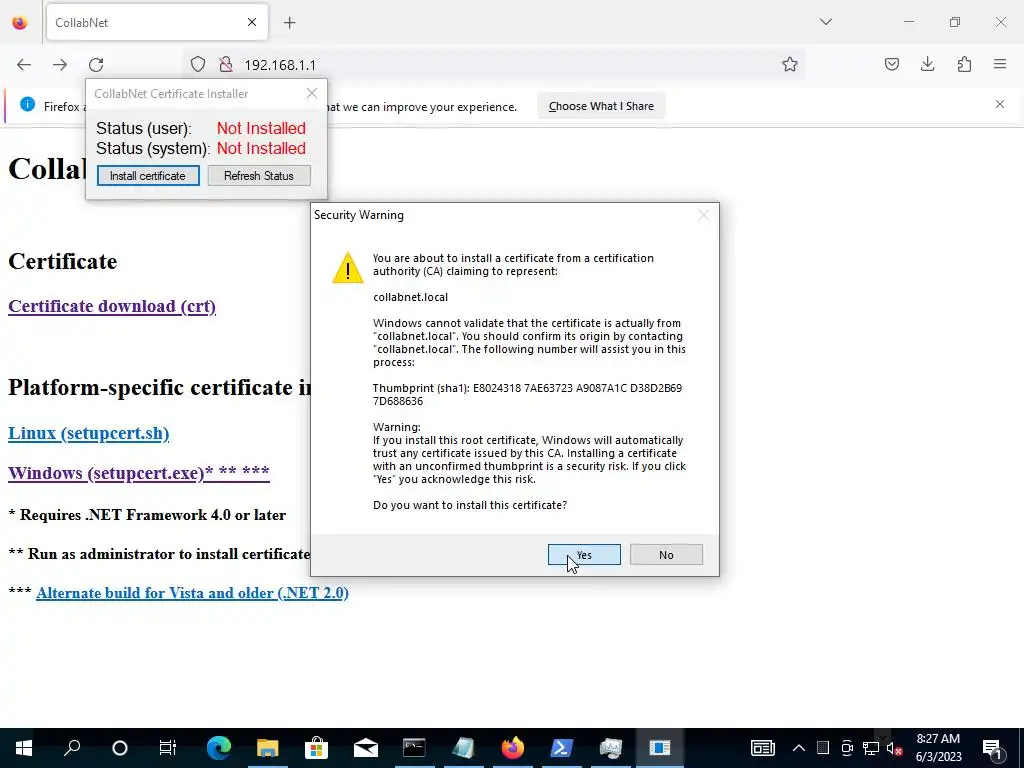The height and width of the screenshot is (768, 1024).
Task: Open PowerShell from the taskbar
Action: click(562, 748)
